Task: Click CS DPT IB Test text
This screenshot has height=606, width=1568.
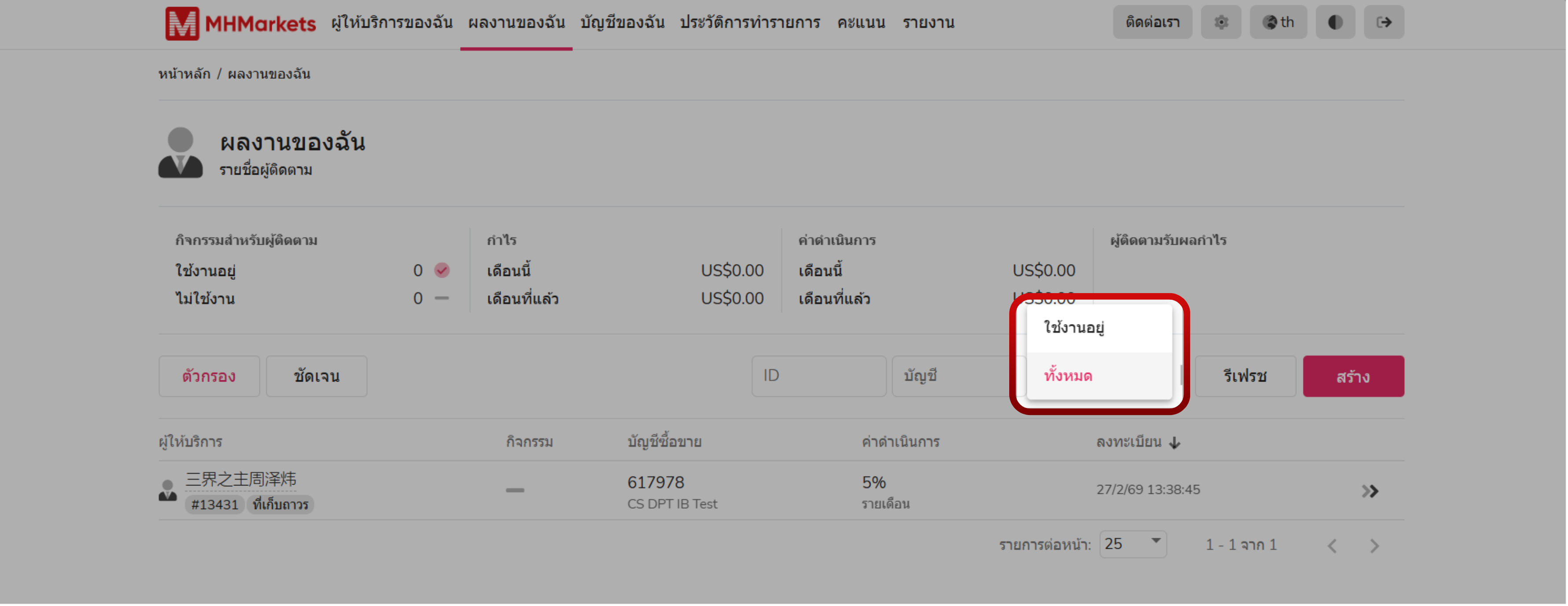Action: pos(672,504)
